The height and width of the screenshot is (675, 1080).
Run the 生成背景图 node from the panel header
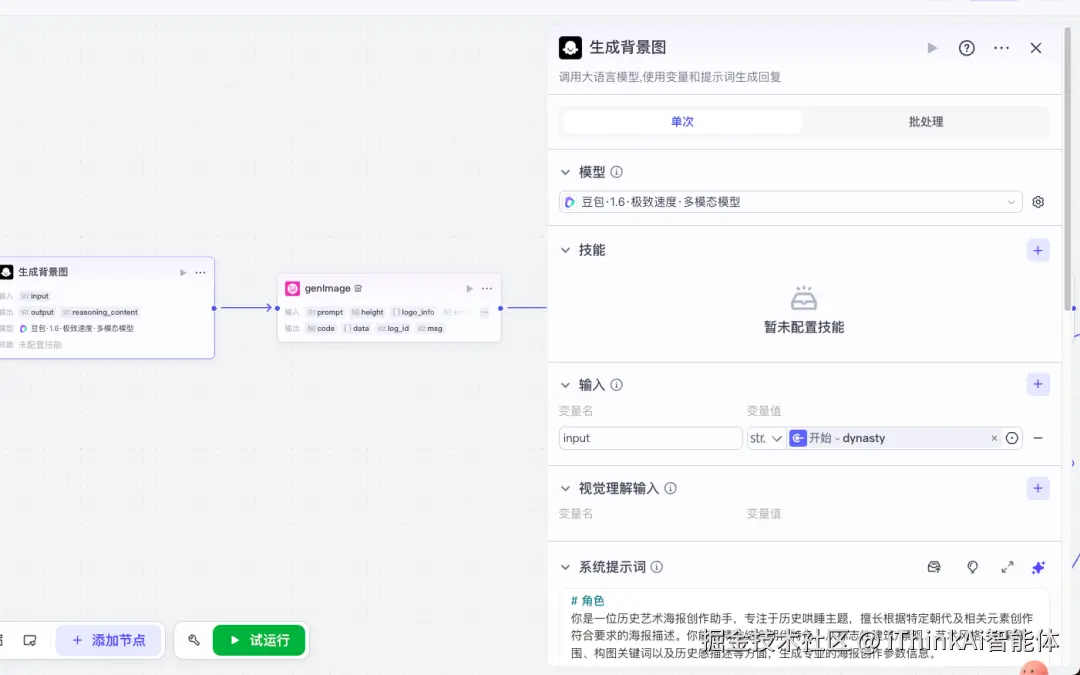(931, 47)
